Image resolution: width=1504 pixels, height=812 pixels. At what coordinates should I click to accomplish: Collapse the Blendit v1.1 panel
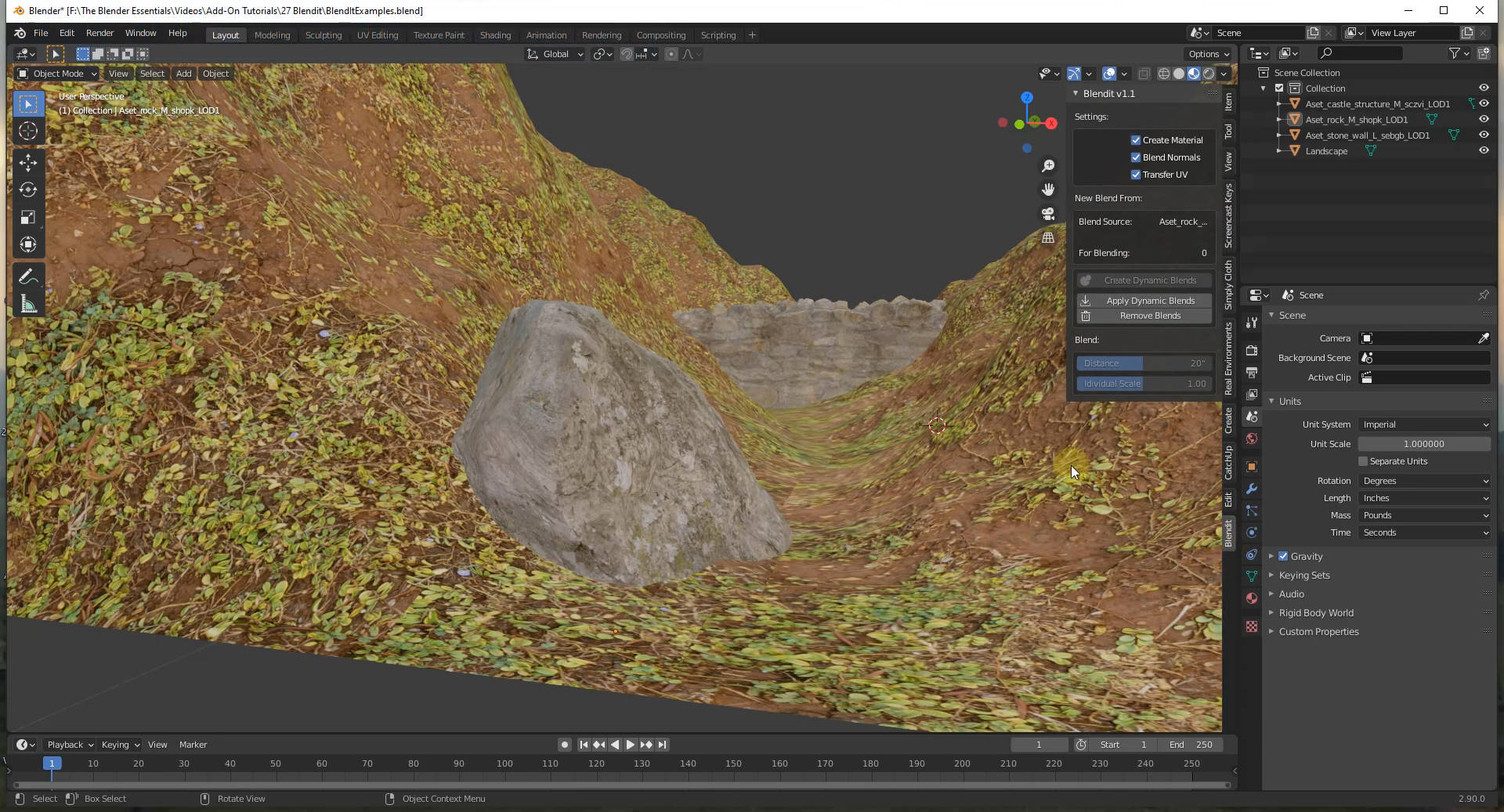[x=1076, y=93]
